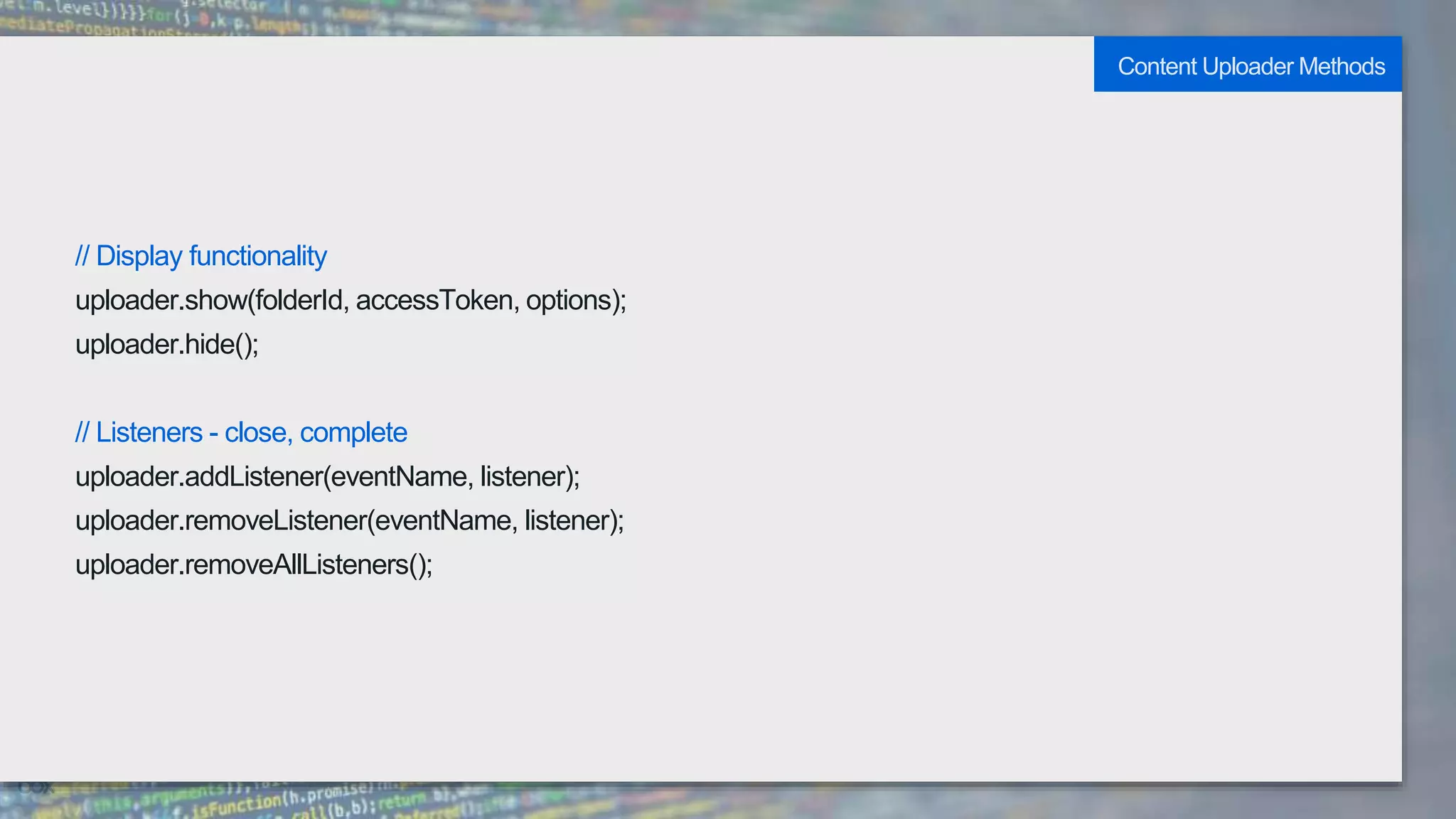Click 'listener' argument in removeListener call
Viewport: 1456px width, 819px height.
pyautogui.click(x=567, y=520)
